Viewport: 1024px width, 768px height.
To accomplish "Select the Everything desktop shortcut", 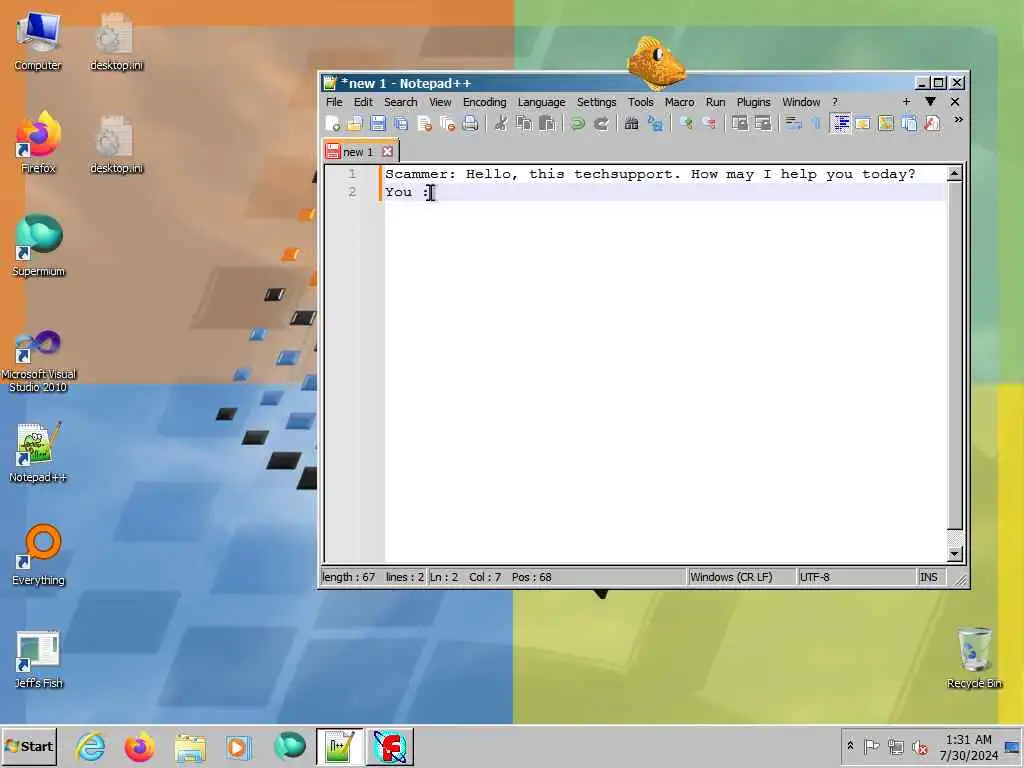I will (x=39, y=554).
